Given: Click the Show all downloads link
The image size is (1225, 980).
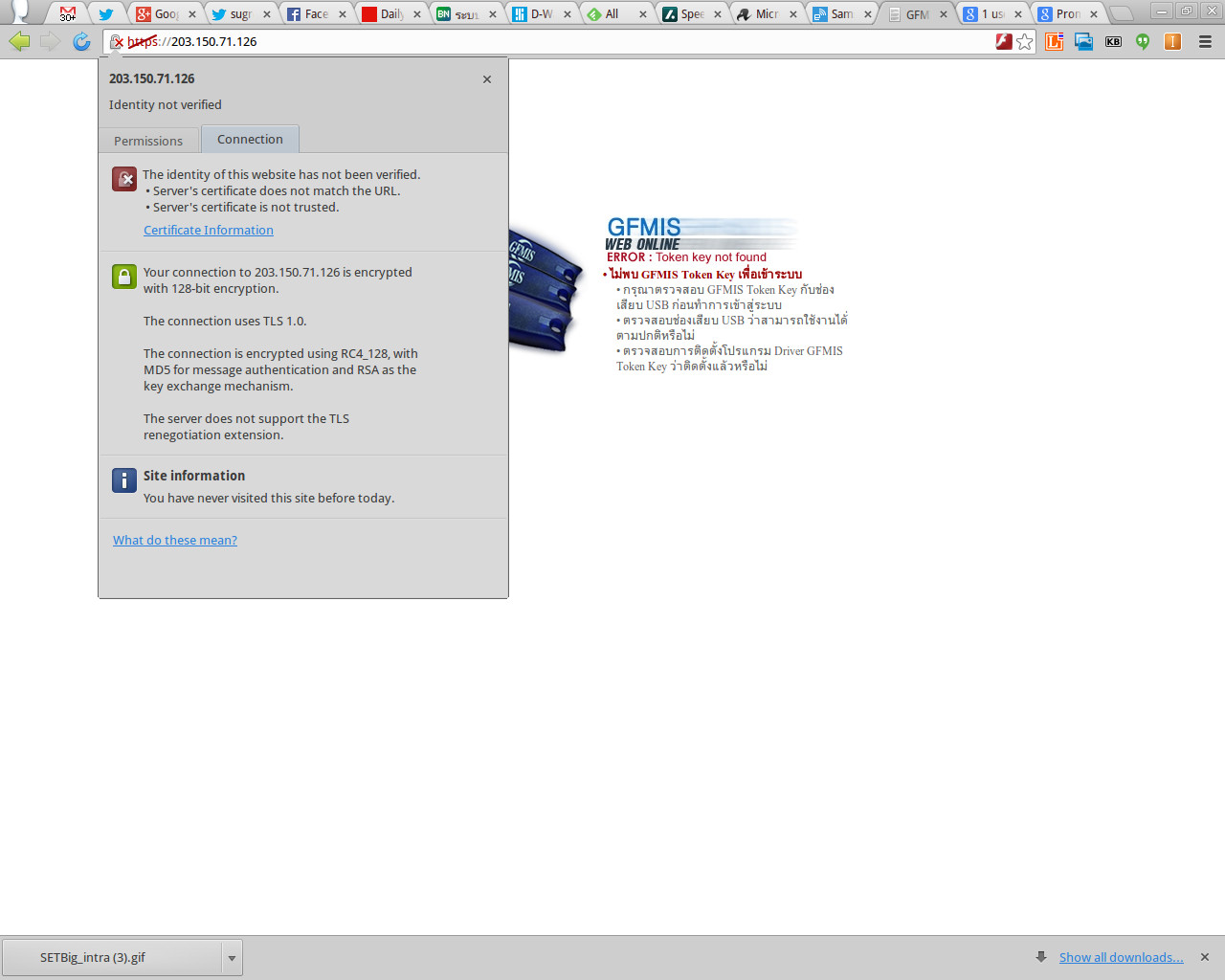Looking at the screenshot, I should 1122,957.
